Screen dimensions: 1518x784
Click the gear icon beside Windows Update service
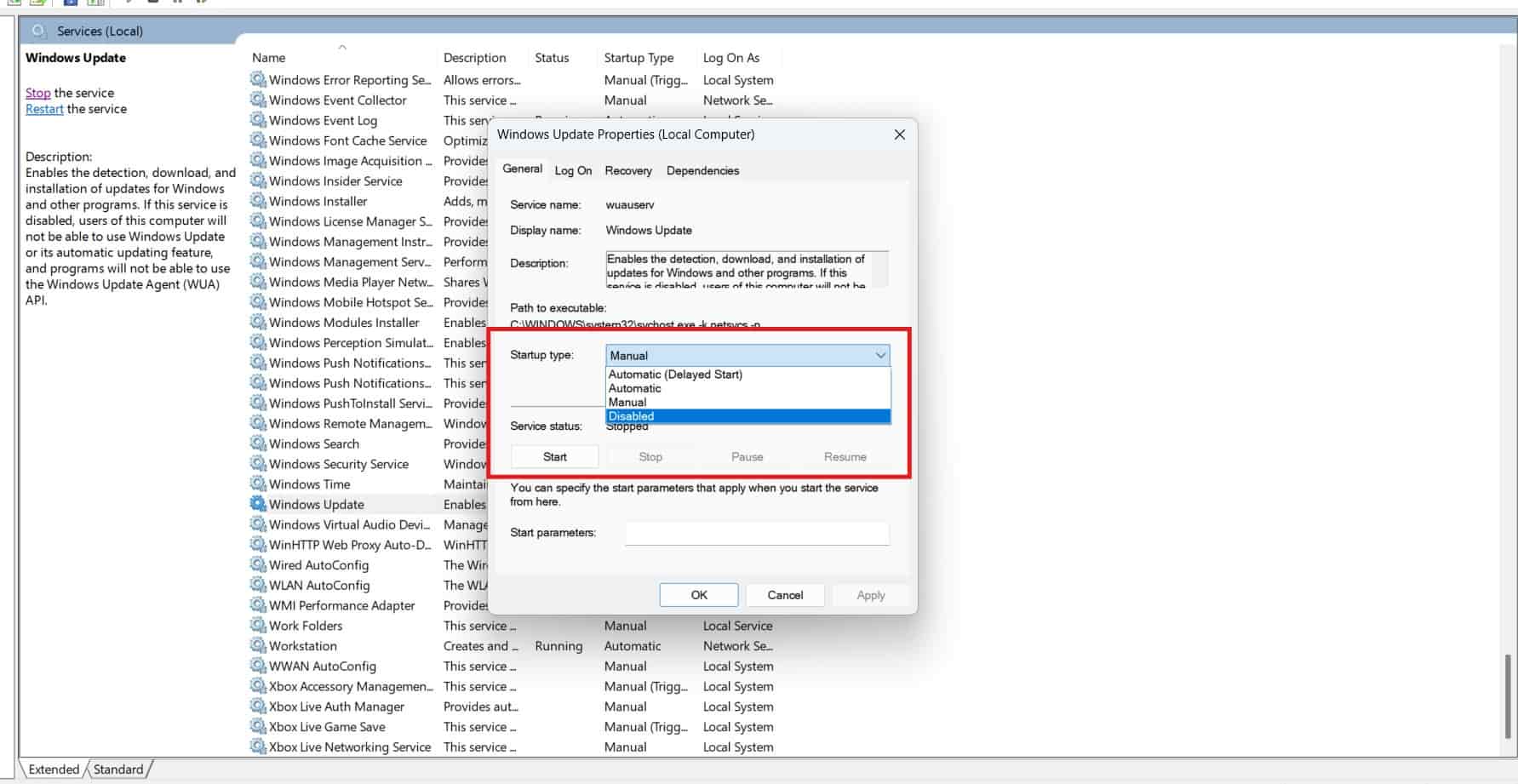point(258,504)
